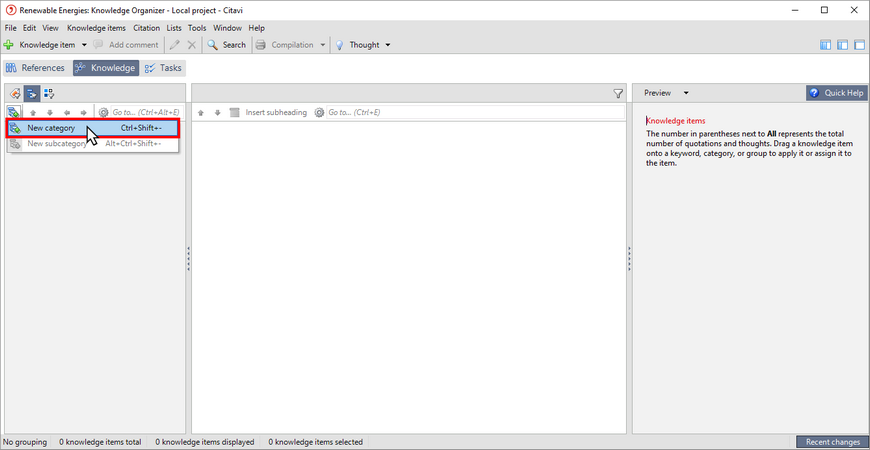This screenshot has width=870, height=450.
Task: Click the Thought light bulb button
Action: point(358,45)
